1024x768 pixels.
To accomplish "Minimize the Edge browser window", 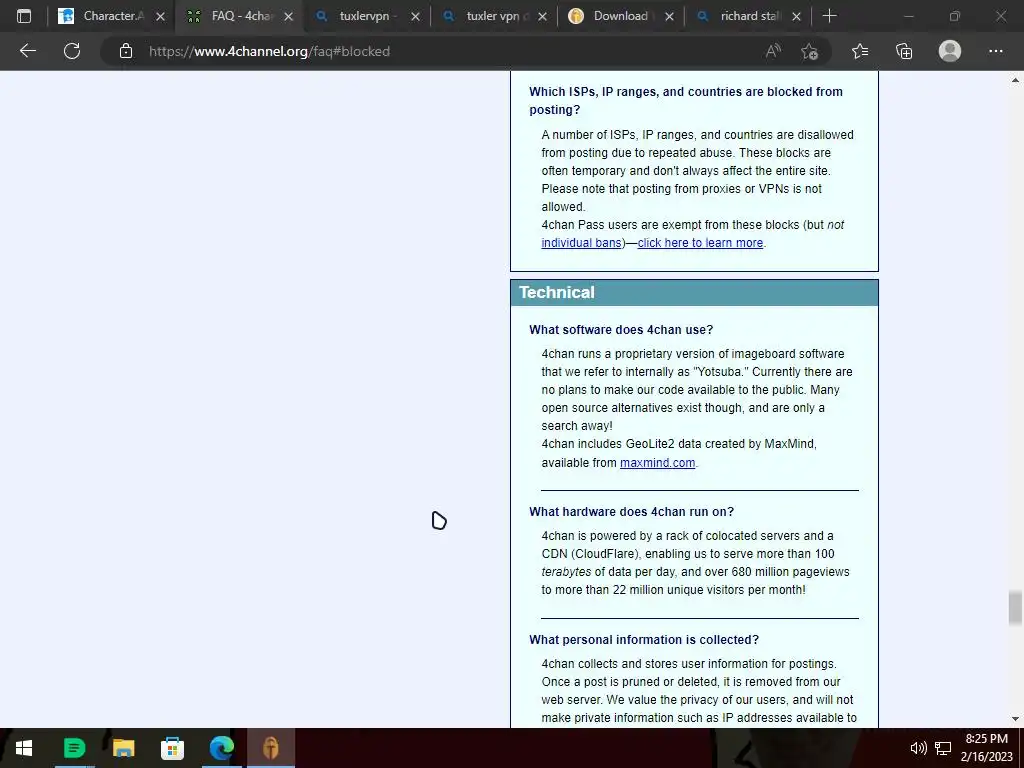I will tap(908, 16).
